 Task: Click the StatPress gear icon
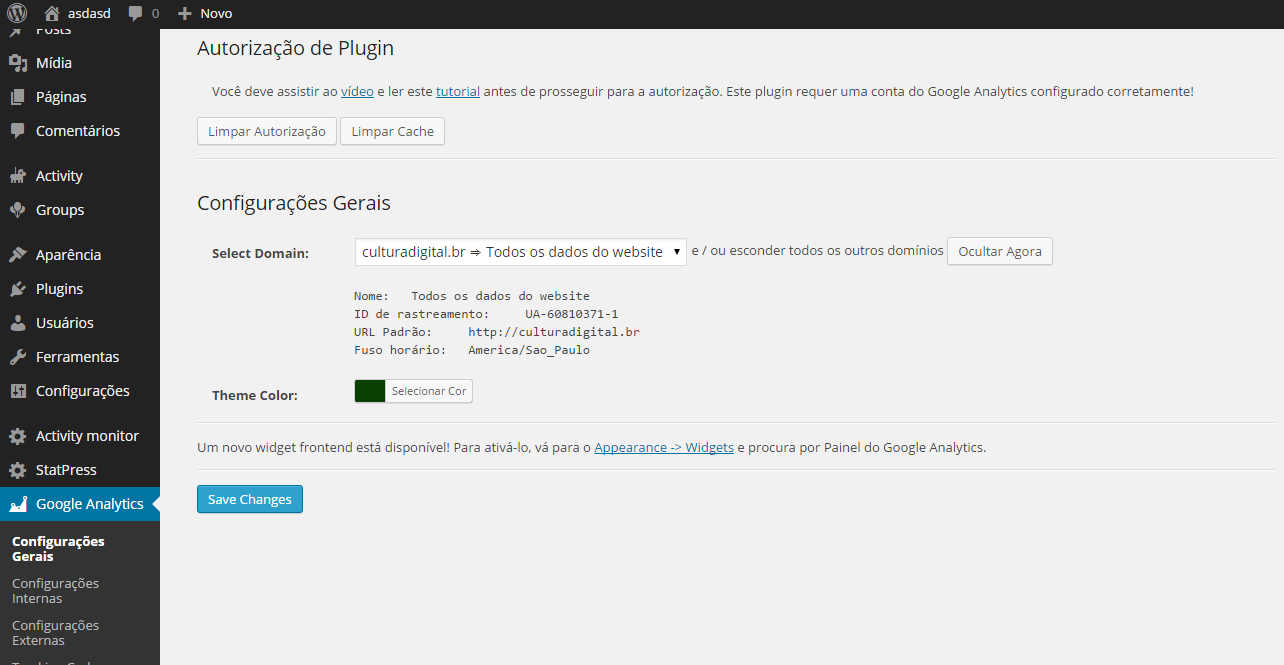(17, 470)
